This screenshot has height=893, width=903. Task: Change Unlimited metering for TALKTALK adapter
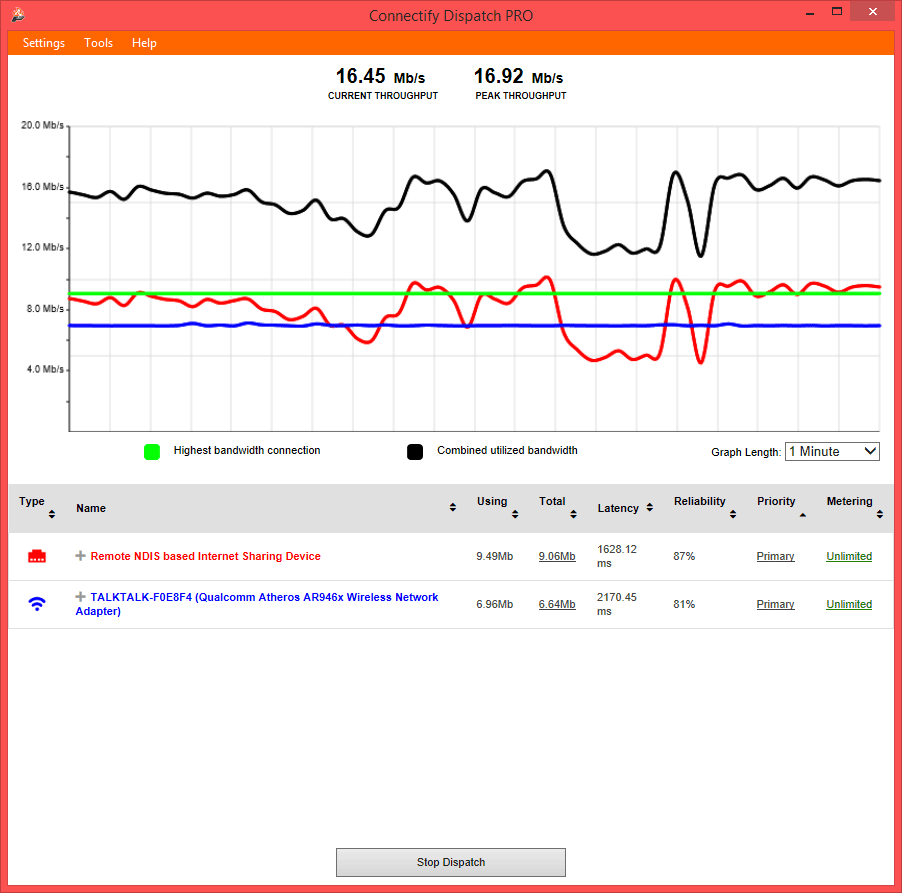pos(849,604)
